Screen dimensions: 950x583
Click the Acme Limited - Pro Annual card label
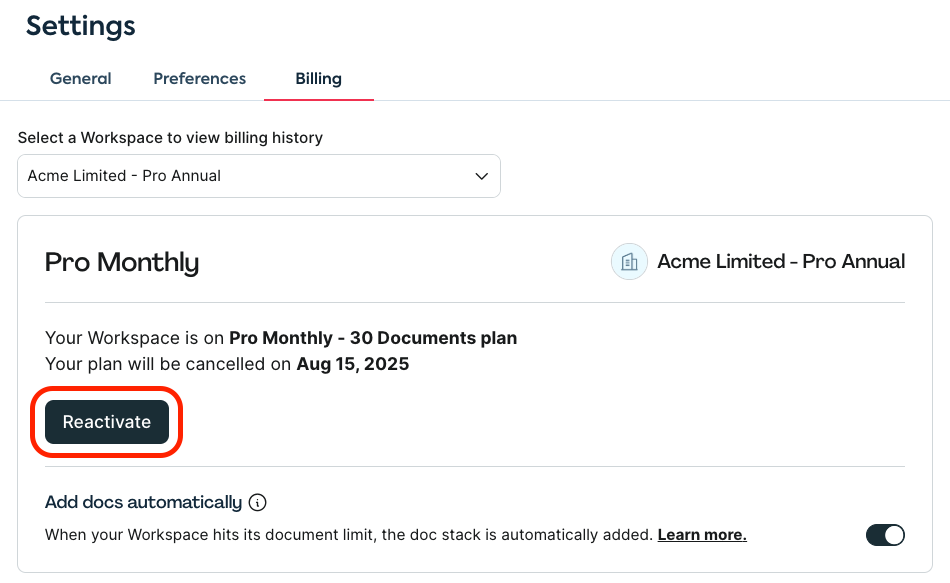(x=780, y=262)
